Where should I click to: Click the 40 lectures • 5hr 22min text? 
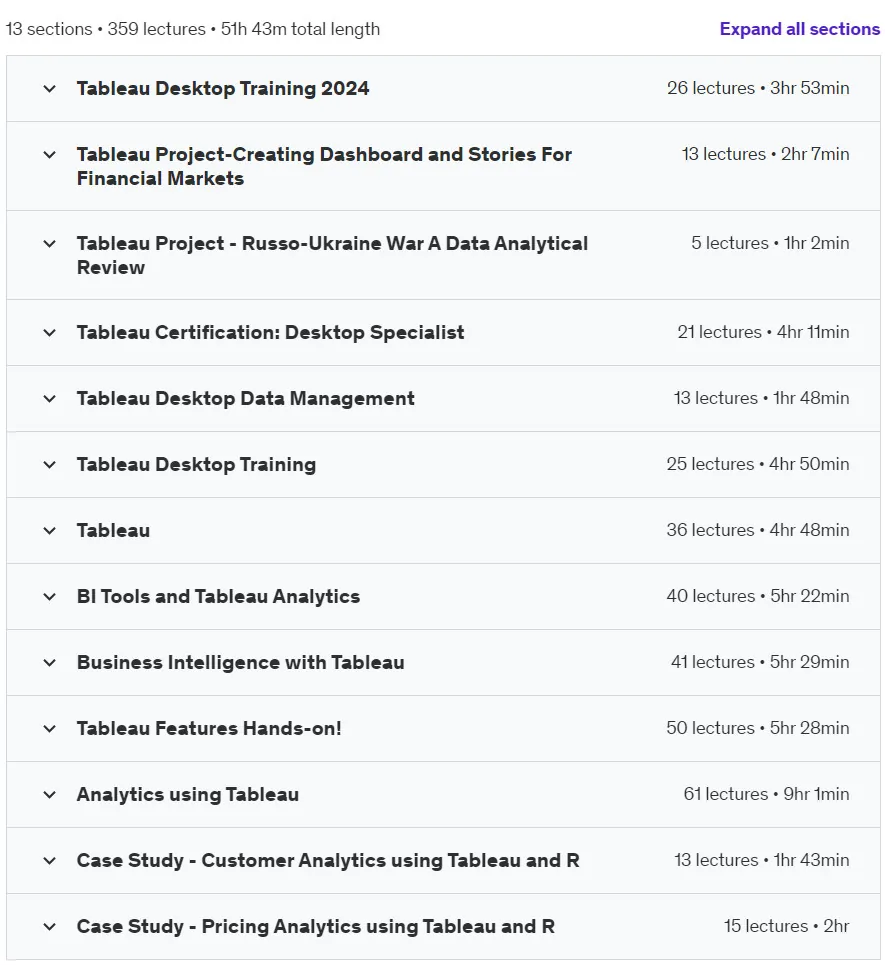(x=758, y=596)
